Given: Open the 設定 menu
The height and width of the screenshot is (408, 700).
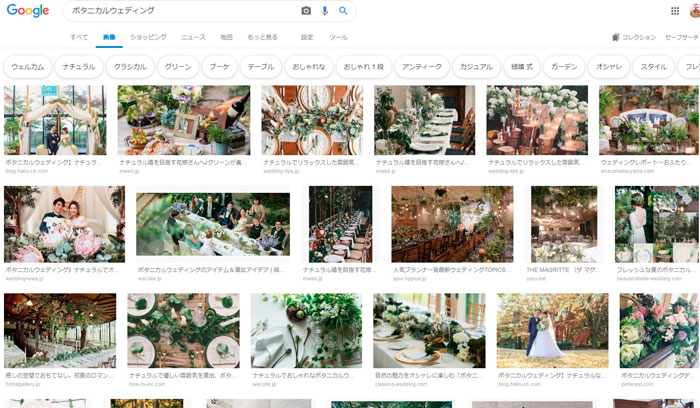Looking at the screenshot, I should click(x=307, y=37).
